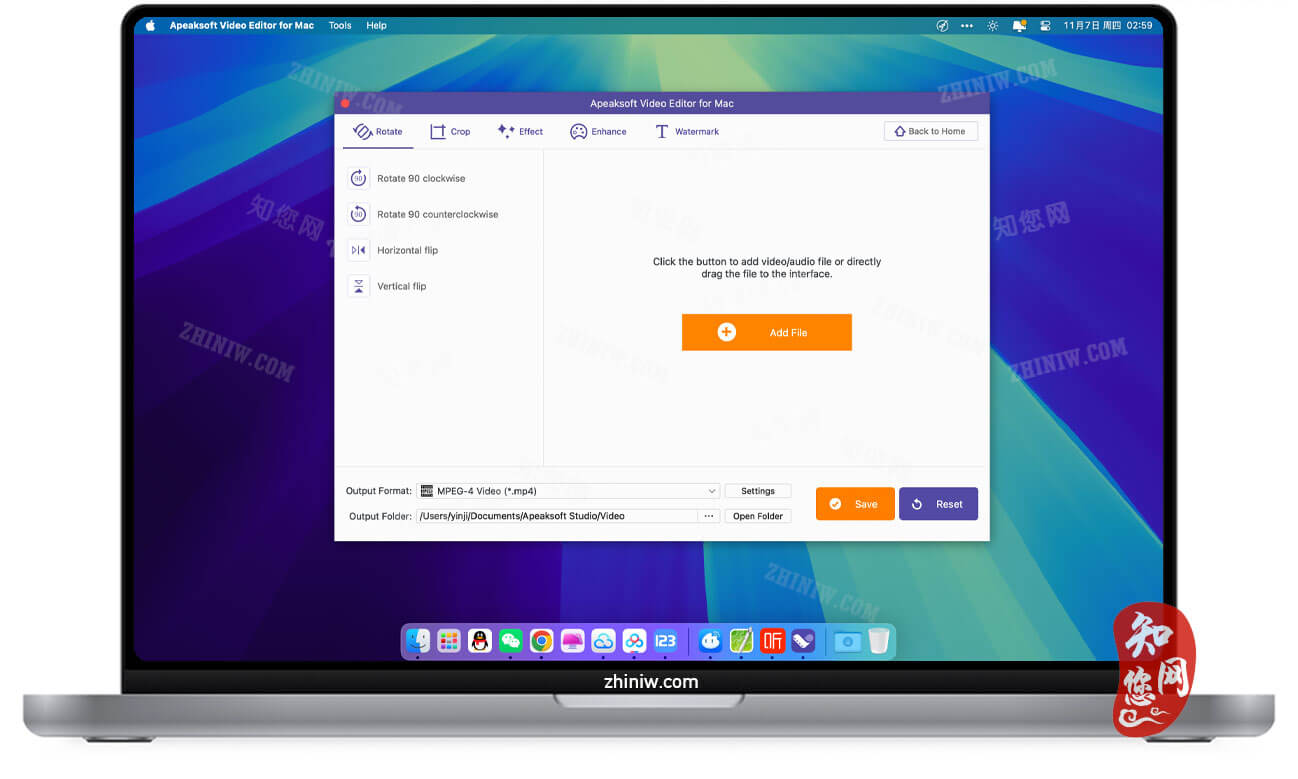Switch to the Crop tab

pos(450,131)
